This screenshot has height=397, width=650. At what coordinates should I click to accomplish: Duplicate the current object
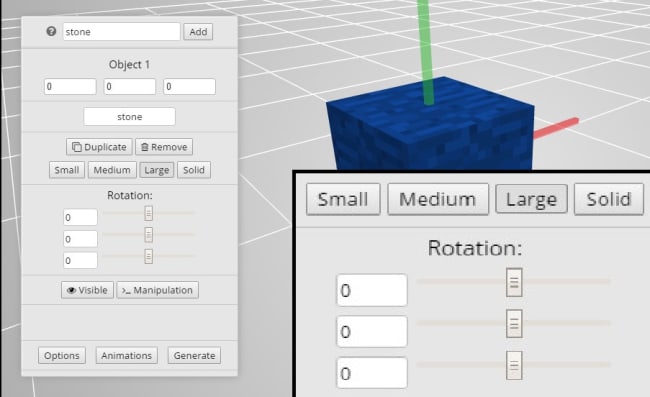99,147
